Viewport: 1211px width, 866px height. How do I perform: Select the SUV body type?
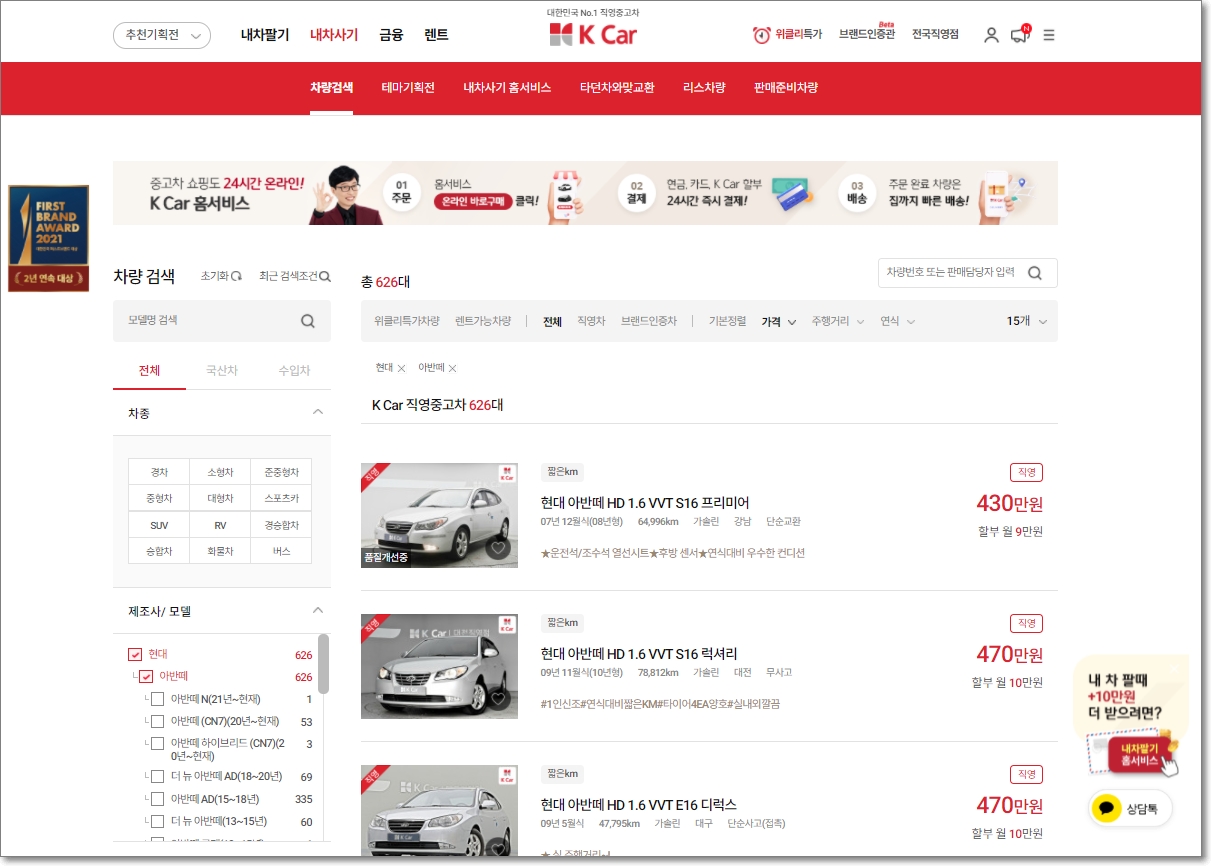click(159, 525)
